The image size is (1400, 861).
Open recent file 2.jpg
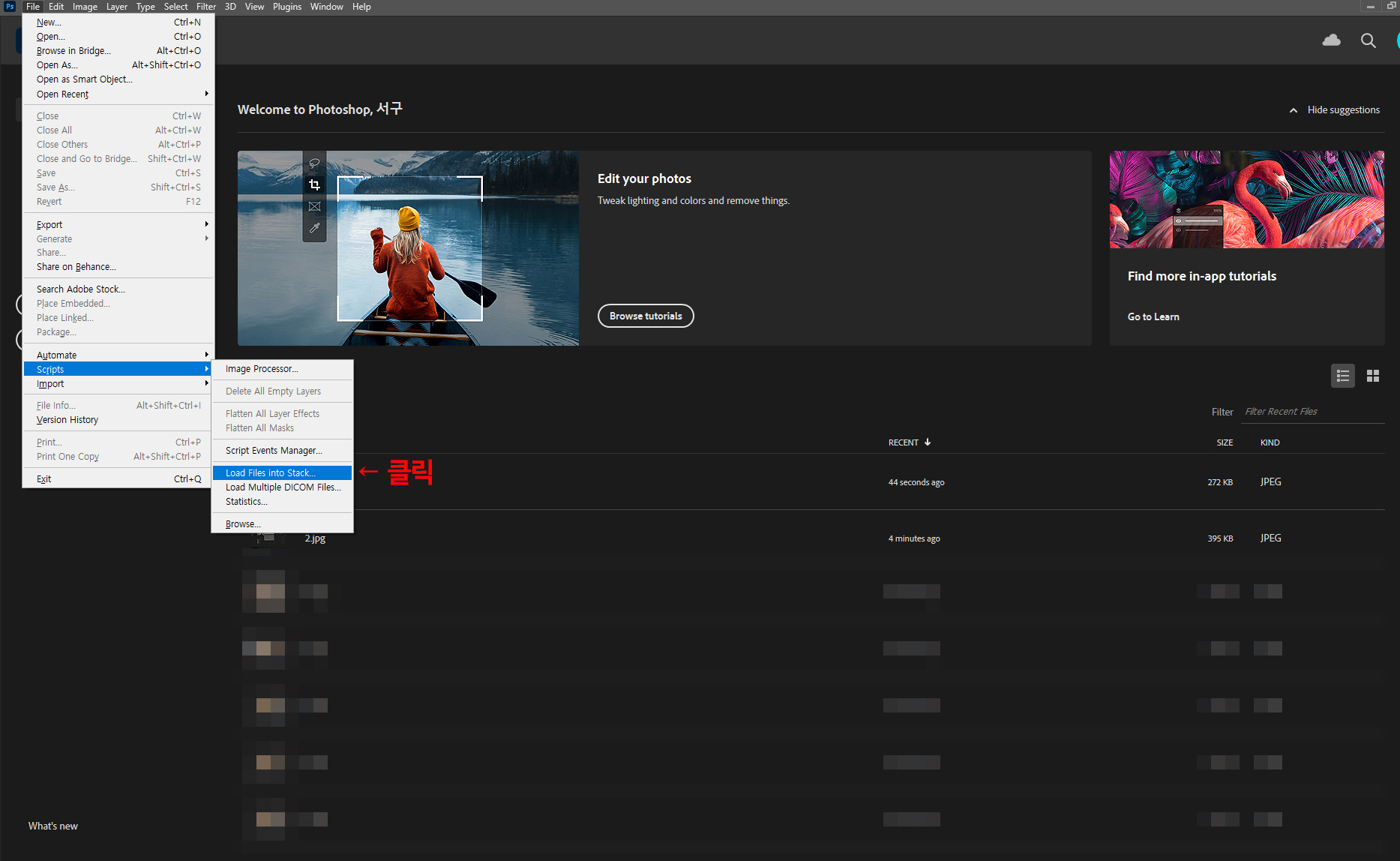click(x=315, y=538)
